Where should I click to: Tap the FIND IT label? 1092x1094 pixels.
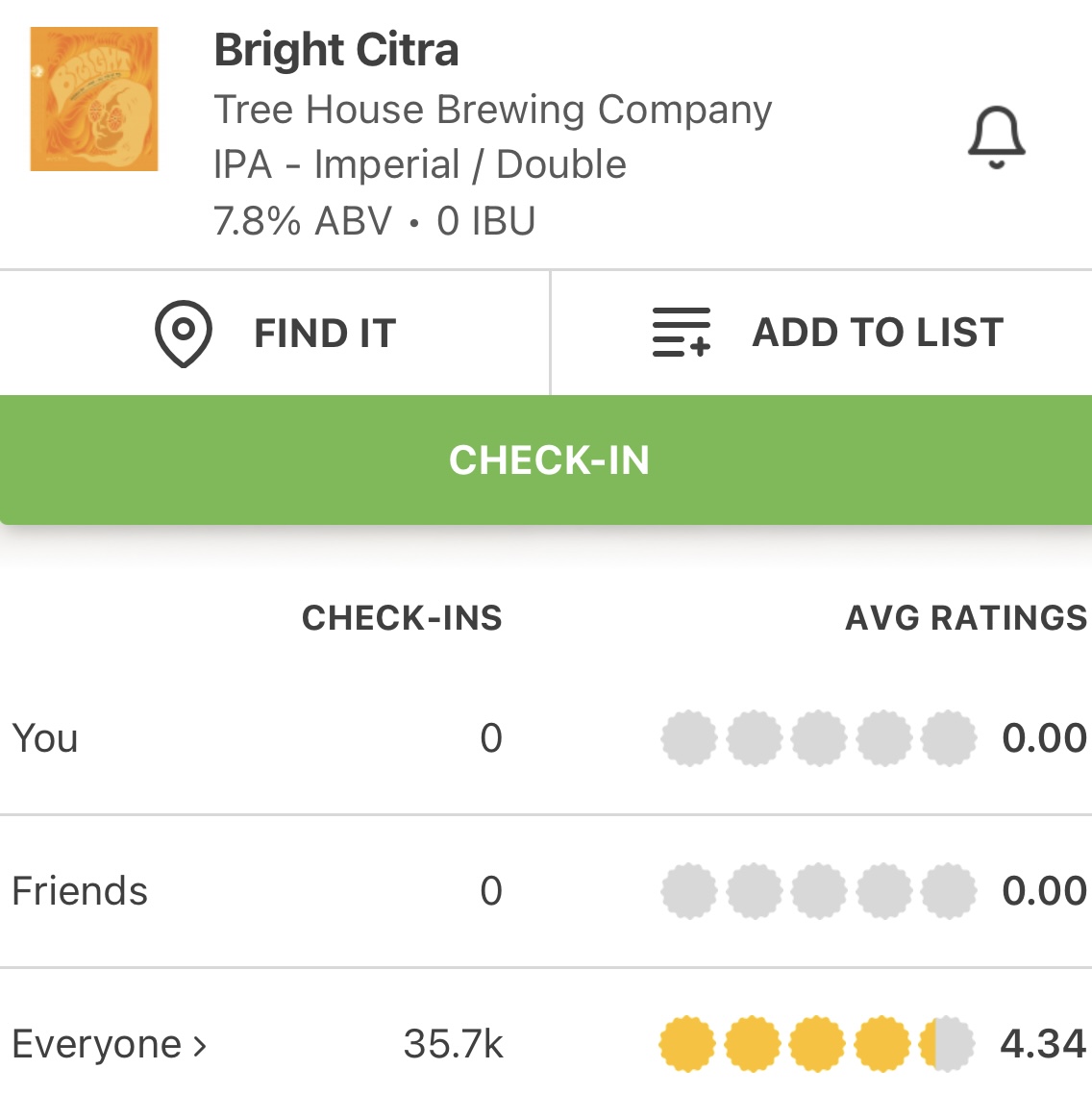click(x=325, y=334)
